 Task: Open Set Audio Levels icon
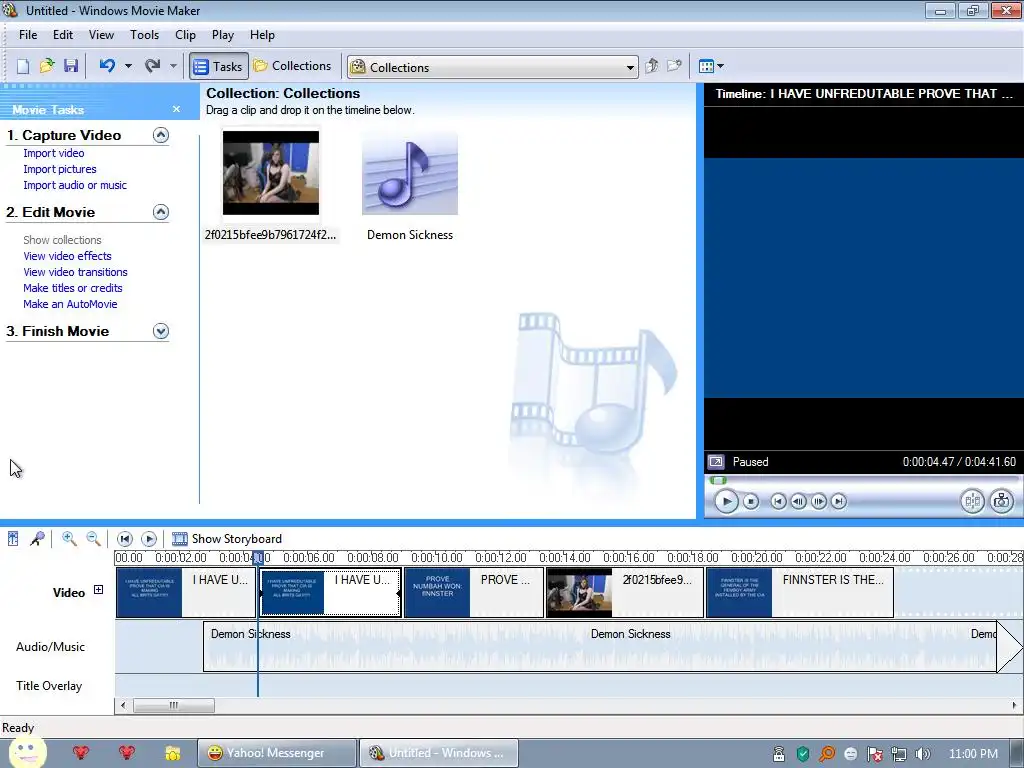coord(13,539)
